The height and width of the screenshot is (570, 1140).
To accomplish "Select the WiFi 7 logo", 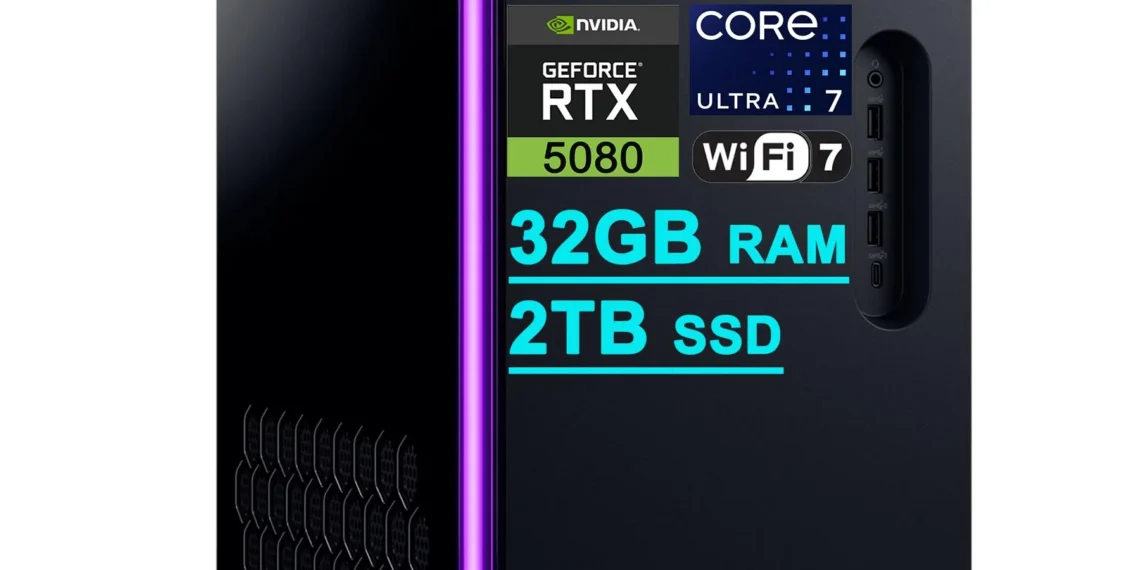I will [x=771, y=156].
